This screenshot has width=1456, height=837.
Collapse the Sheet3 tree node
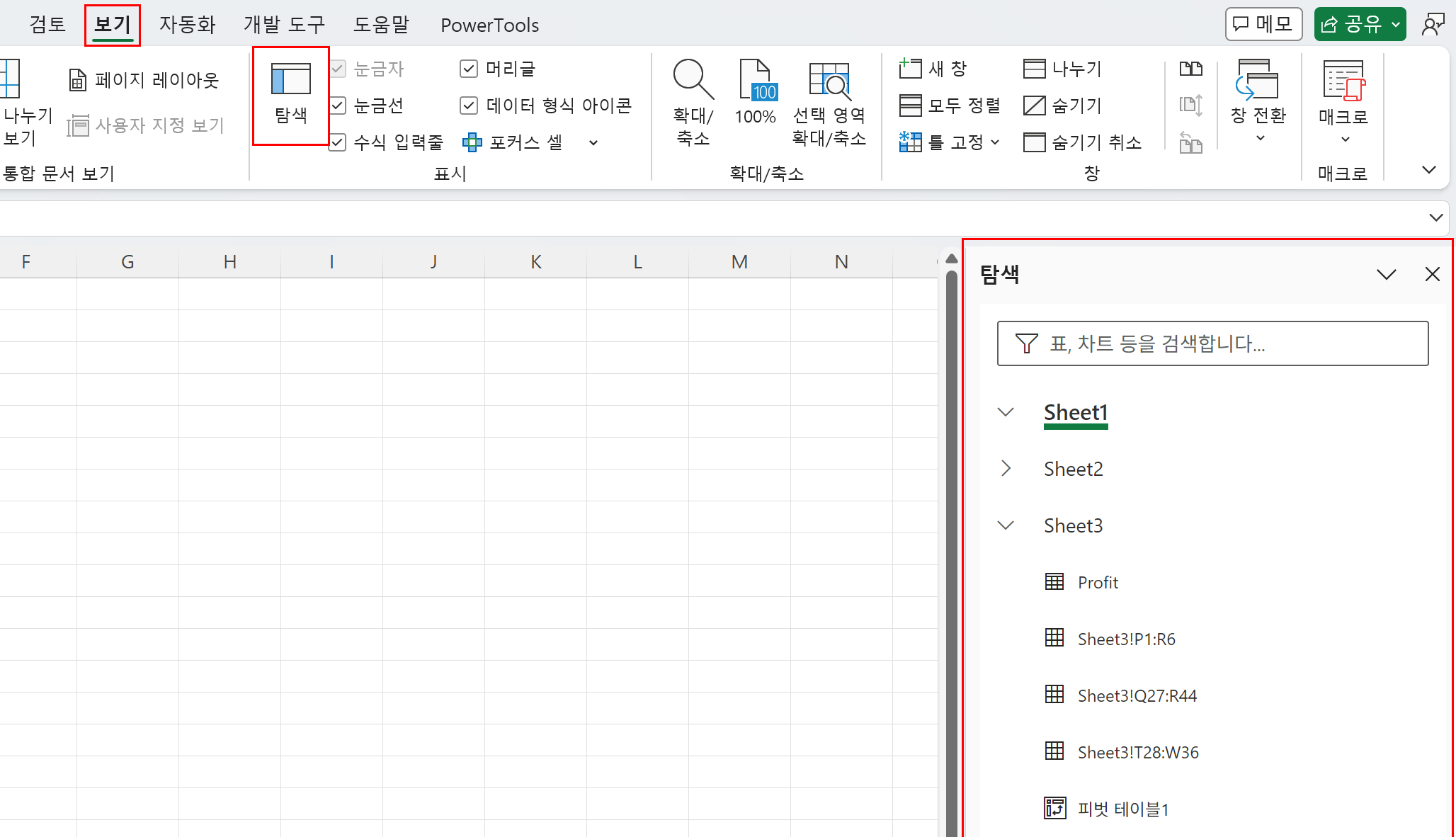(x=1006, y=525)
